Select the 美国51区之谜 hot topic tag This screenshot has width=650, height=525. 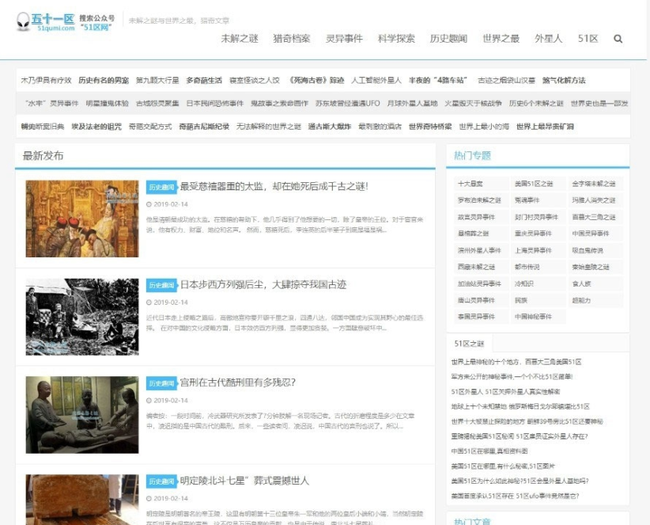click(x=527, y=184)
